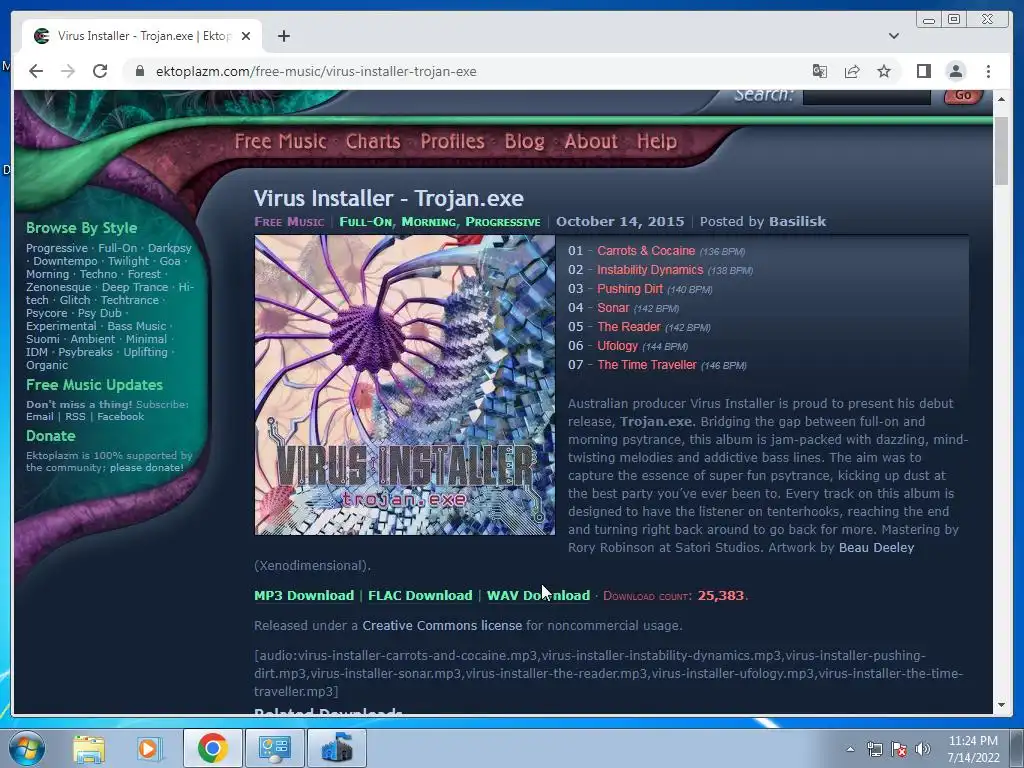
Task: Open the Profiles menu item
Action: 452,141
